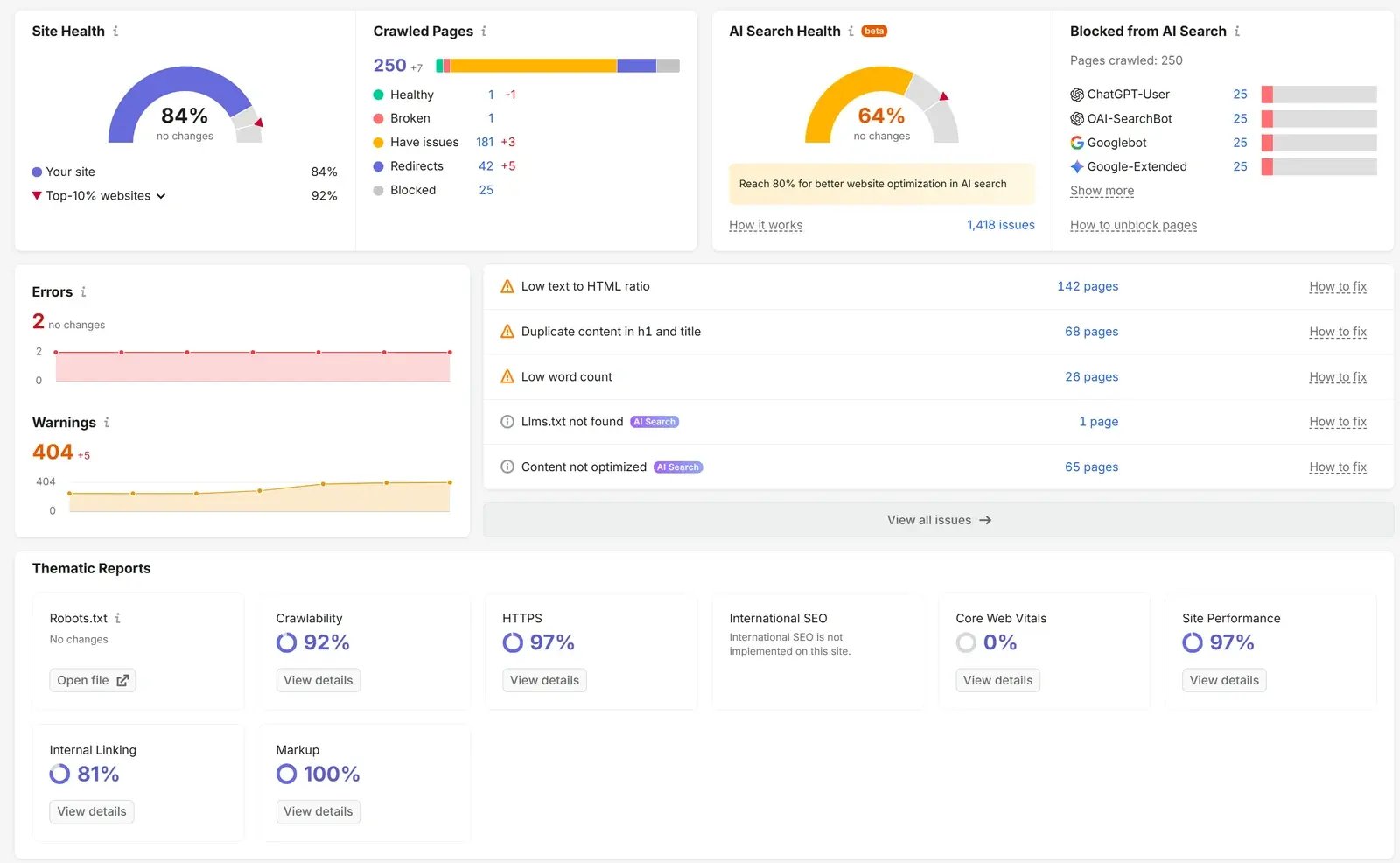
Task: Click the Redirects count 42
Action: pos(486,166)
